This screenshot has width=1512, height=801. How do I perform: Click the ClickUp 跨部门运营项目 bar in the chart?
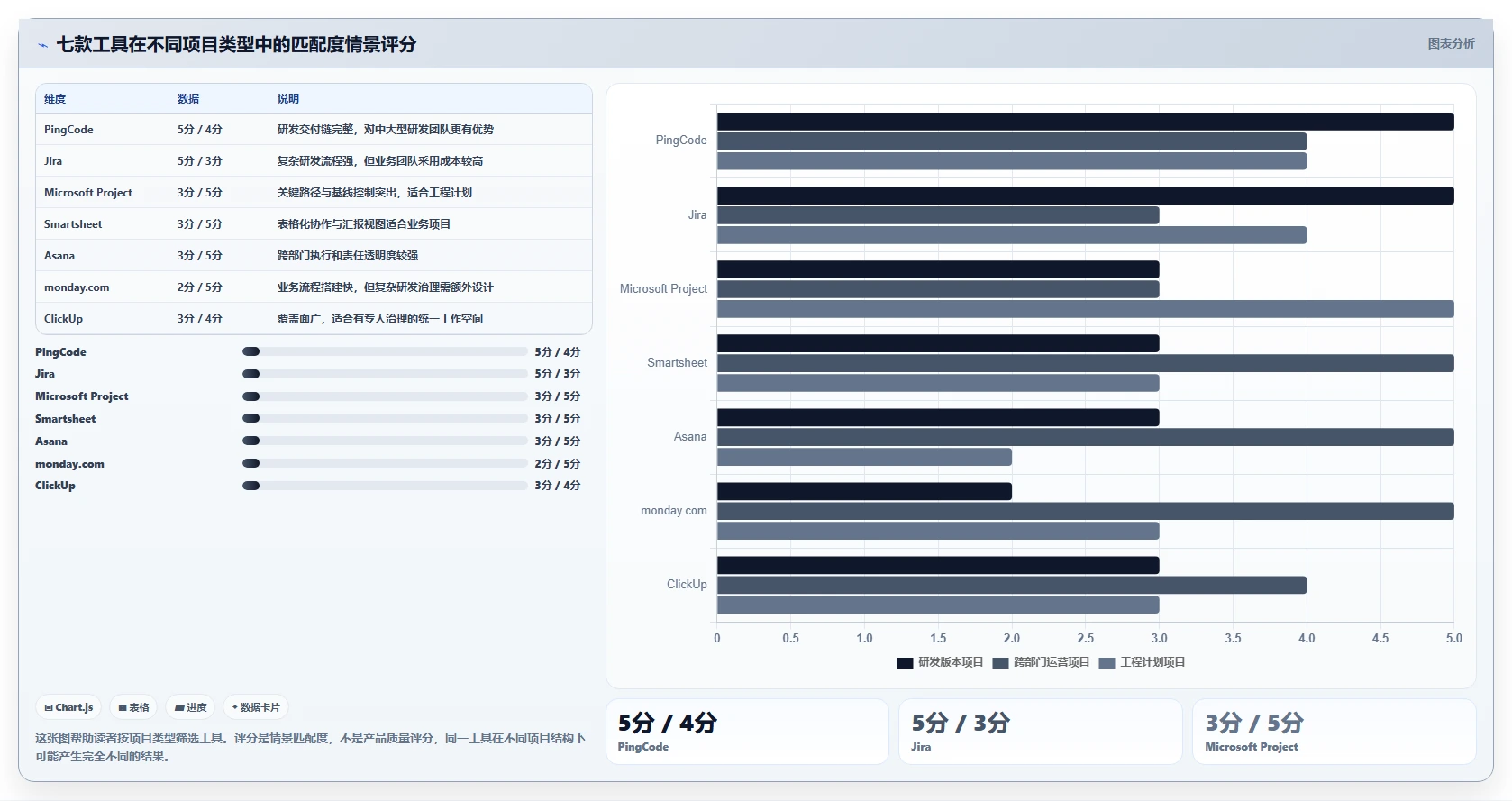tap(1012, 585)
